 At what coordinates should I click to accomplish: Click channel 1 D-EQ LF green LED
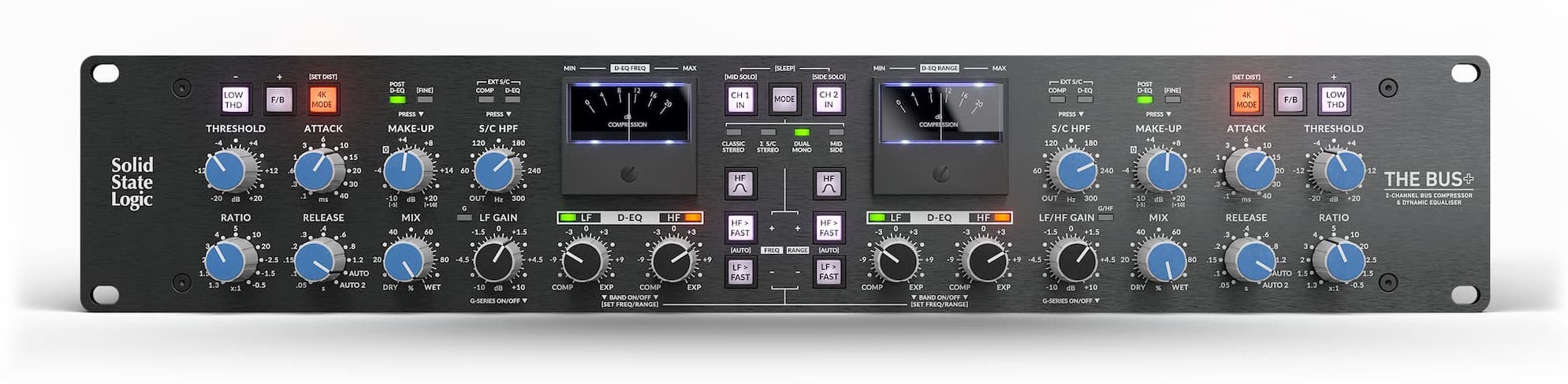point(567,218)
